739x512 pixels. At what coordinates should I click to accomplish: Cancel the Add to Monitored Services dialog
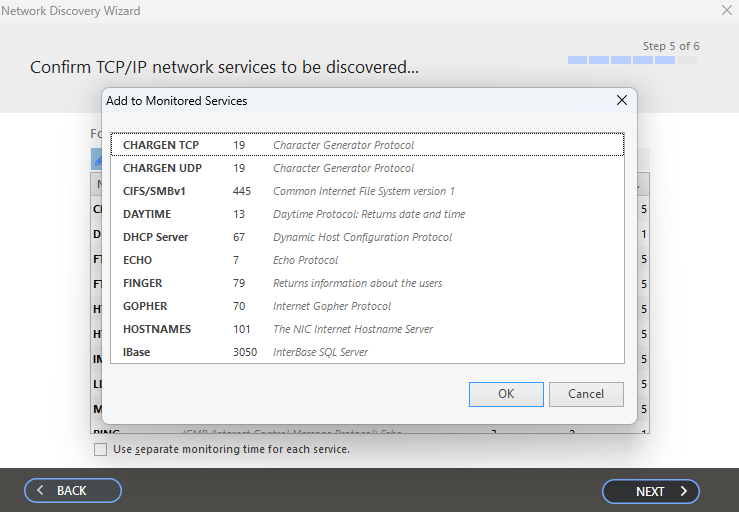click(x=586, y=394)
